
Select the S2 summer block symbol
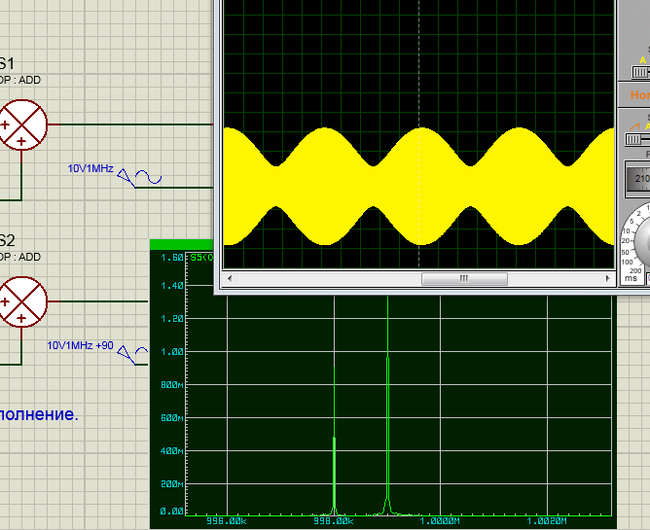pos(23,302)
